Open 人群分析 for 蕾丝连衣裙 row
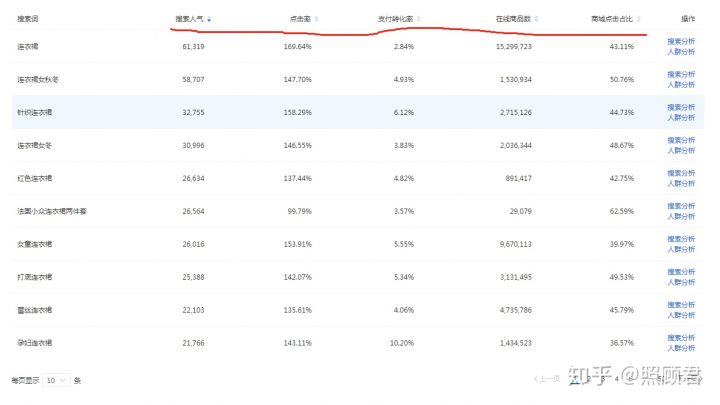The image size is (720, 405). coord(681,316)
